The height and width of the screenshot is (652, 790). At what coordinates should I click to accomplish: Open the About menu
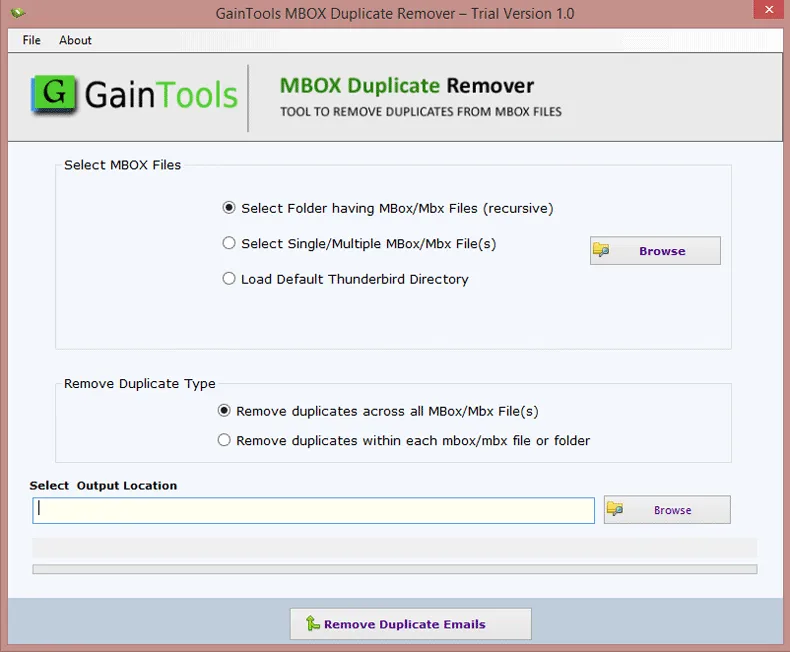(75, 40)
